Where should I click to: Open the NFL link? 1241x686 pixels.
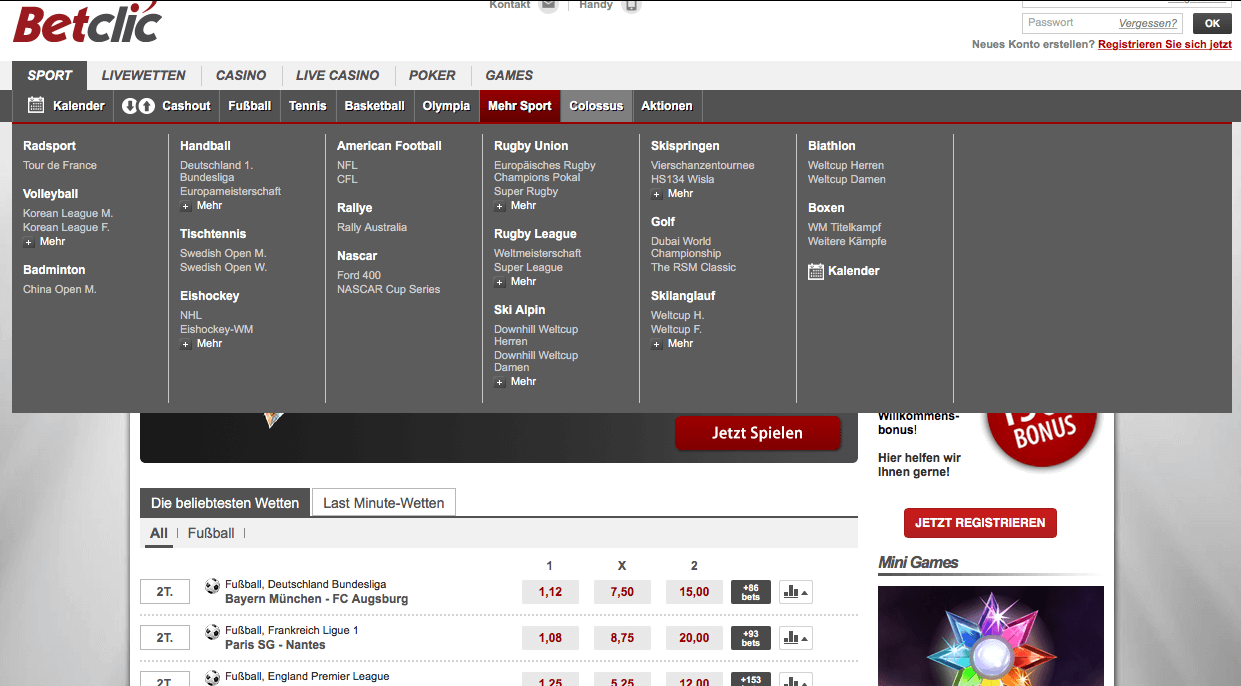click(347, 166)
